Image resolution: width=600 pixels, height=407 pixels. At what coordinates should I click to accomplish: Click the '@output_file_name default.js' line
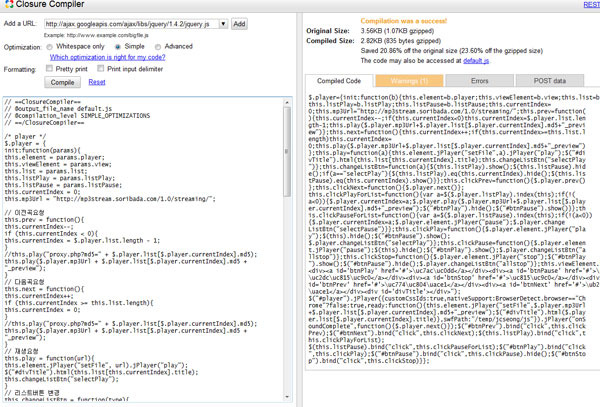[x=58, y=109]
